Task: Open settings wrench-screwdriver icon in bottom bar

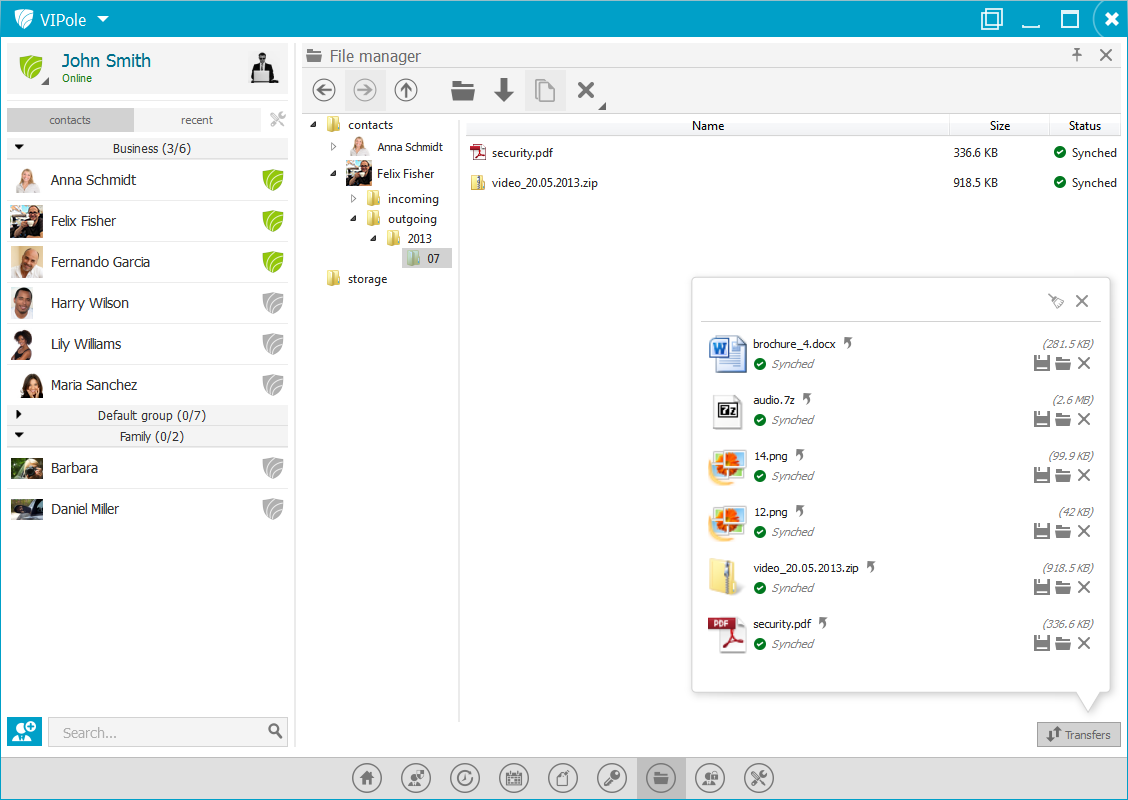Action: (759, 778)
